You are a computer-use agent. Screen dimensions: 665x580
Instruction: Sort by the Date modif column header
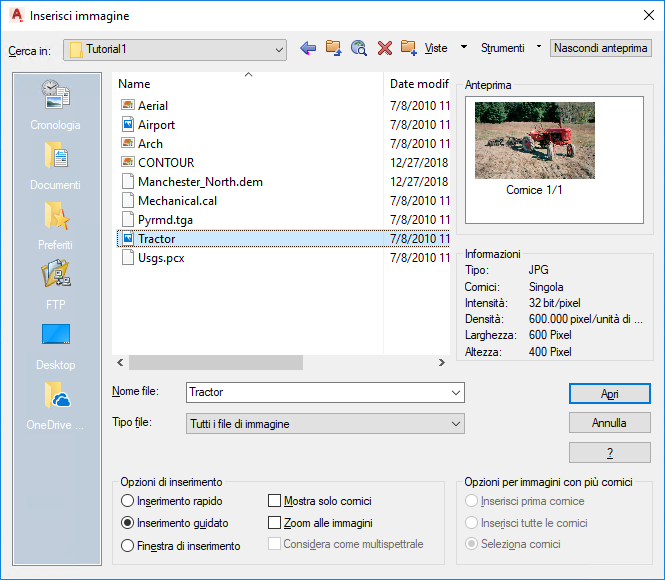tap(417, 84)
